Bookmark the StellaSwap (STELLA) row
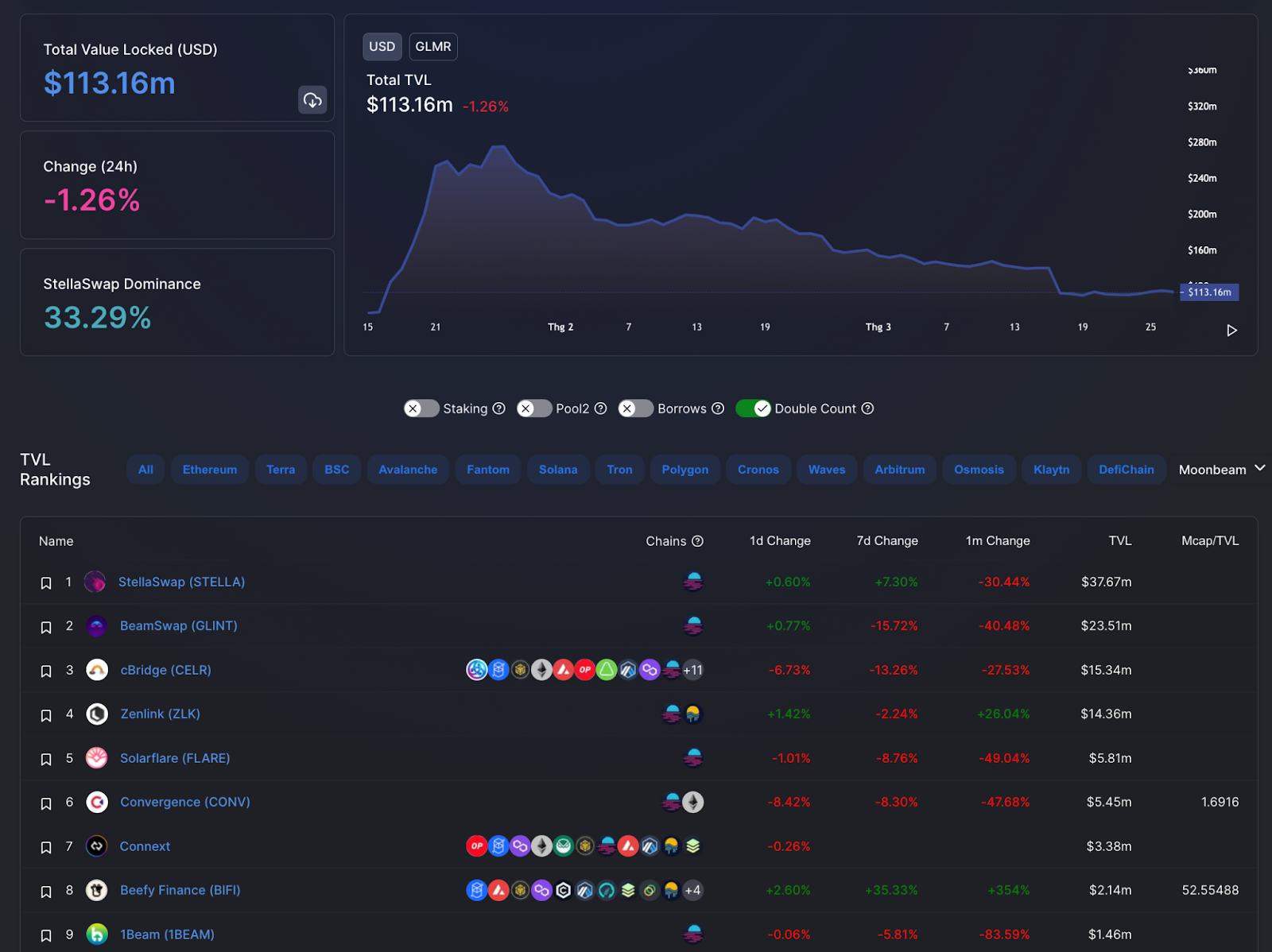Viewport: 1272px width, 952px height. [x=46, y=583]
